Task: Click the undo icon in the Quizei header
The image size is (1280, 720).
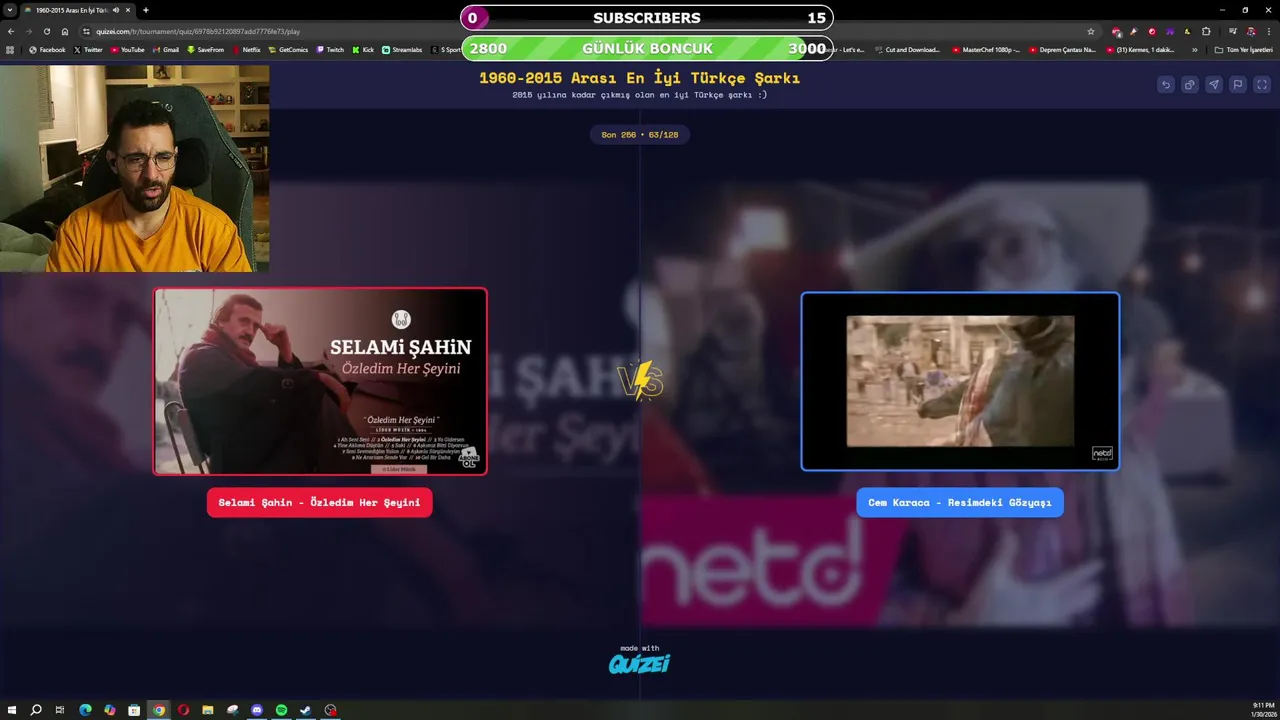Action: click(x=1165, y=85)
